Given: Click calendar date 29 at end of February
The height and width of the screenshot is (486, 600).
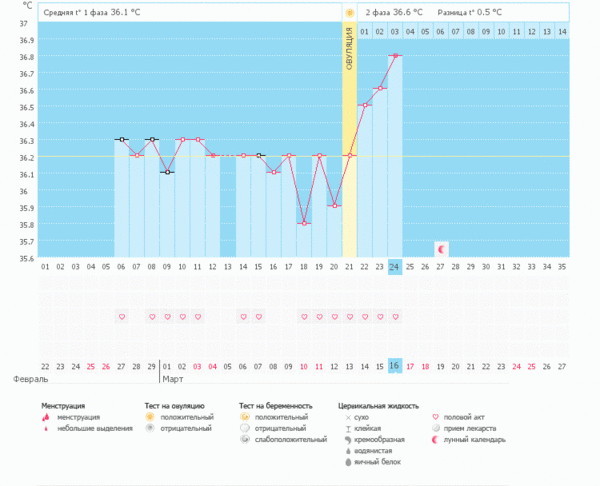Looking at the screenshot, I should 152,367.
